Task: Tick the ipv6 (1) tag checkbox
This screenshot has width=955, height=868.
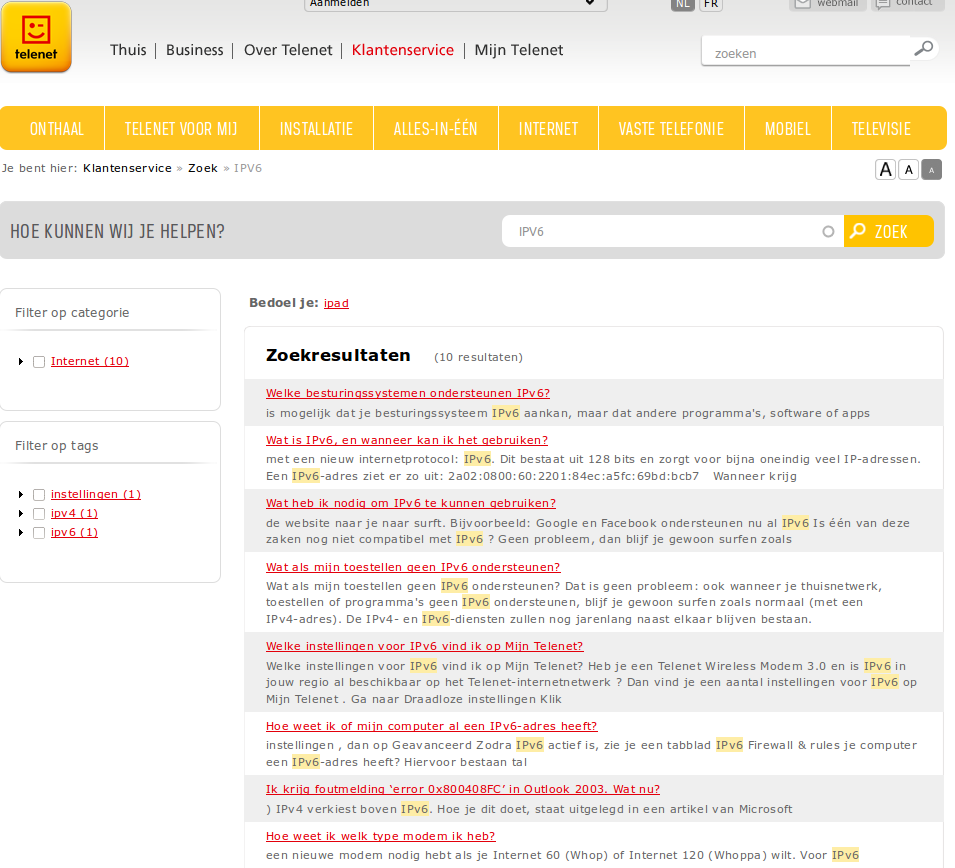Action: pos(39,533)
